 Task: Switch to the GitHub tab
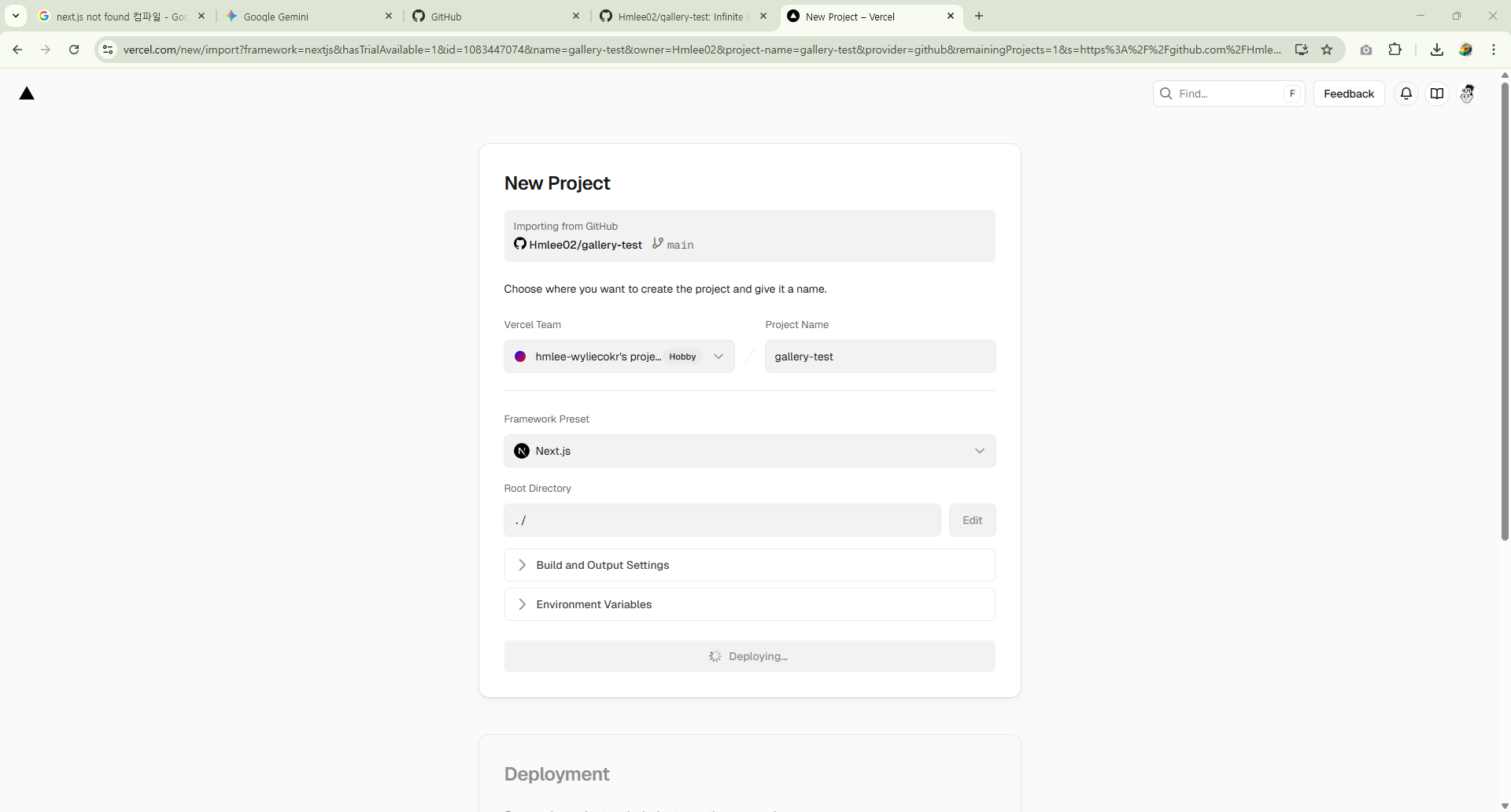pyautogui.click(x=496, y=17)
